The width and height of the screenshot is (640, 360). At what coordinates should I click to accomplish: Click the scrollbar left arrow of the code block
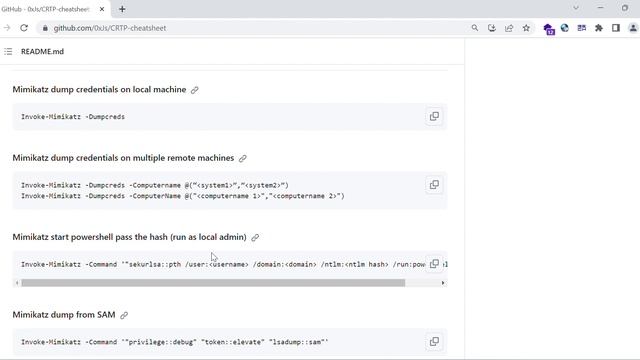pyautogui.click(x=17, y=283)
